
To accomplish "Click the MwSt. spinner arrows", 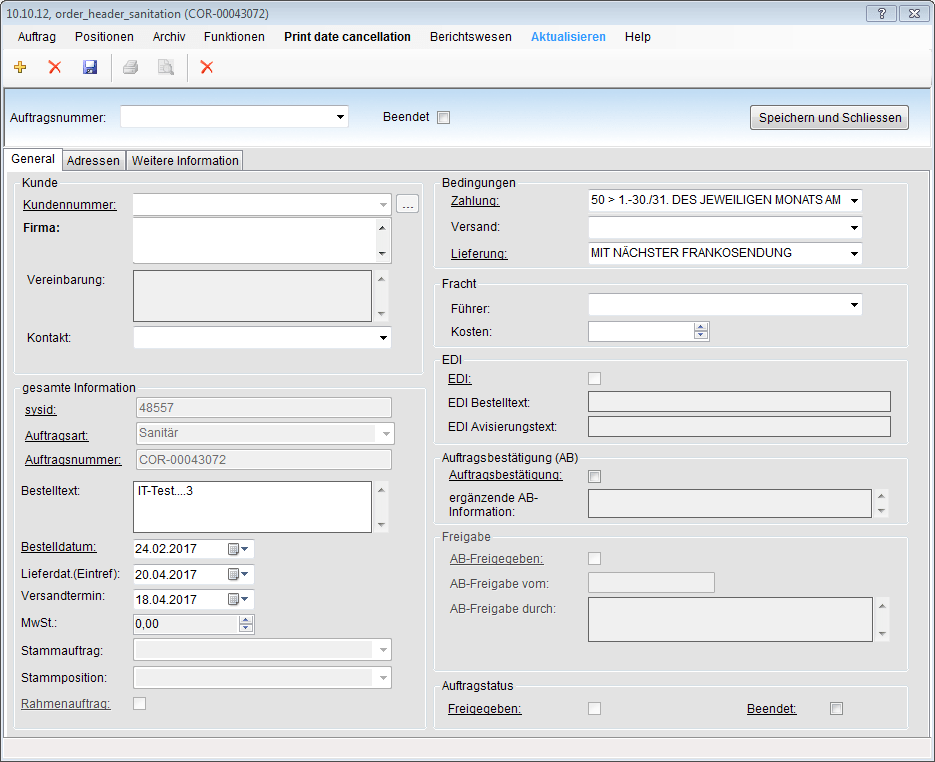I will pos(246,624).
